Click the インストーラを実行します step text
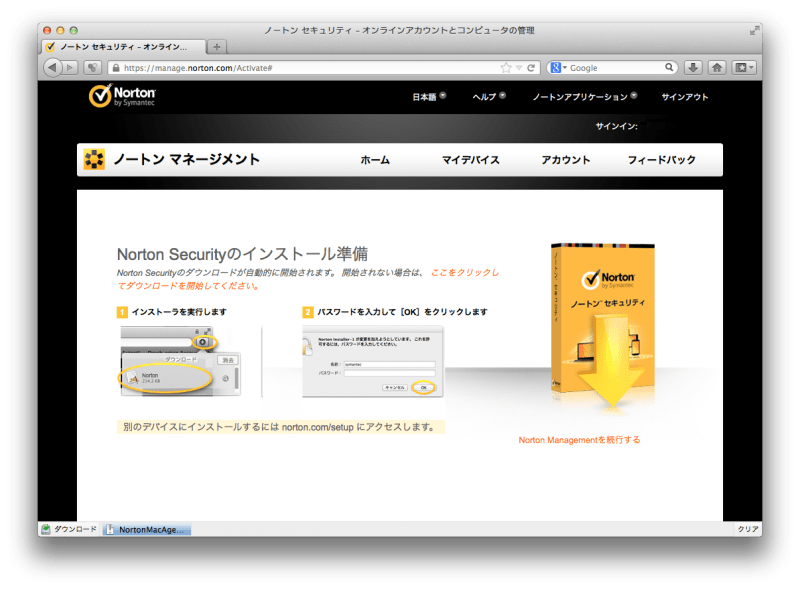The image size is (800, 589). (179, 312)
